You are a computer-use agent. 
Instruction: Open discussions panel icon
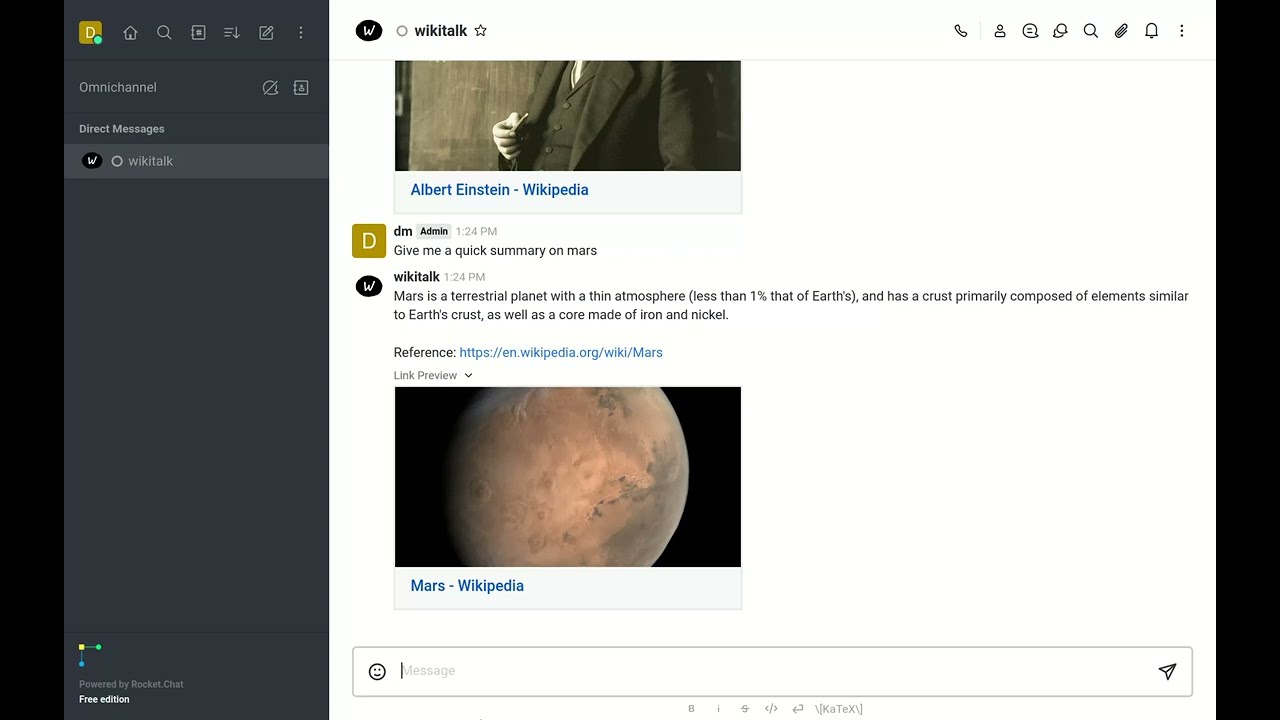click(x=1060, y=31)
